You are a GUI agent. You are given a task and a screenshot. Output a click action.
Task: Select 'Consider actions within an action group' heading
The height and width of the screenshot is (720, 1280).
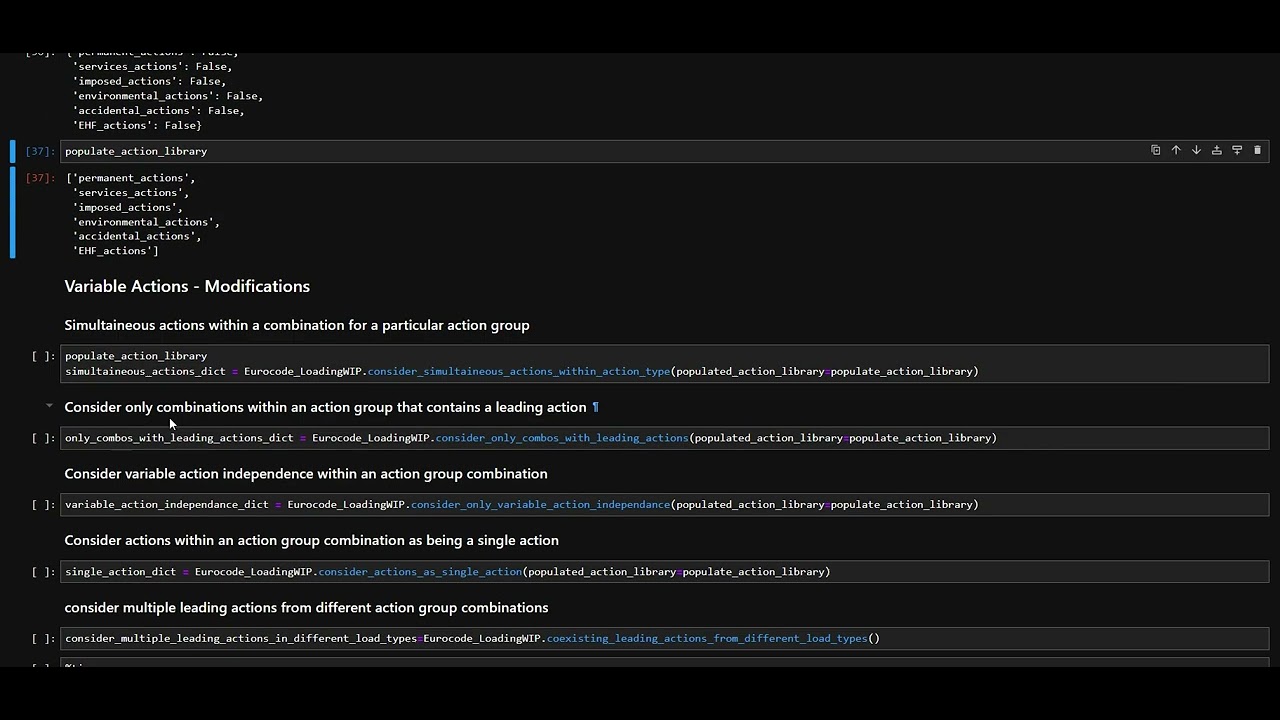[311, 541]
